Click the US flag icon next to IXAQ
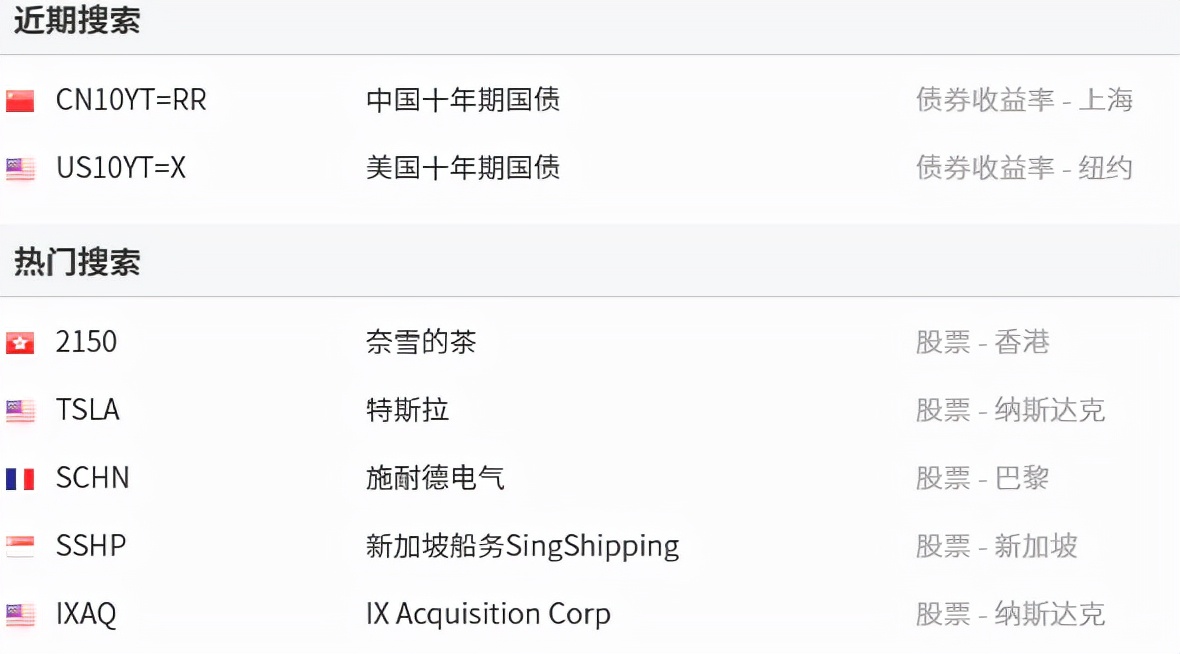This screenshot has width=1180, height=654. click(x=21, y=614)
